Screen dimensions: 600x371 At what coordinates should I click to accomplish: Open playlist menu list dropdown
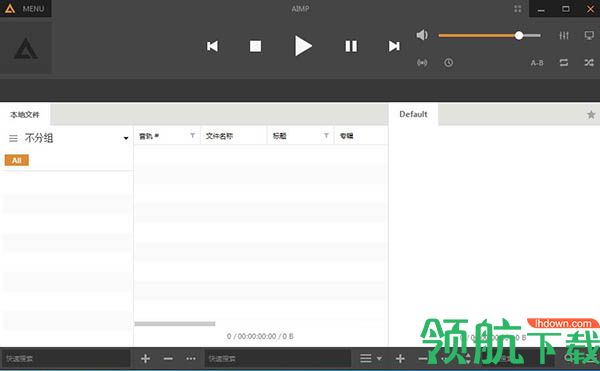370,358
